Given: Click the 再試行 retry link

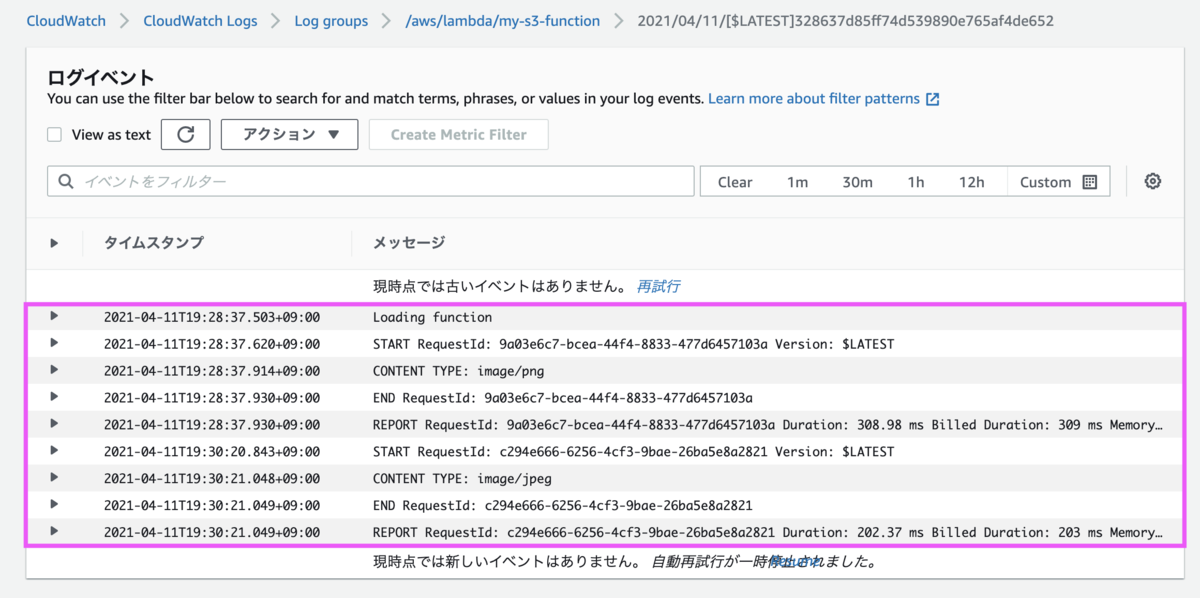Looking at the screenshot, I should point(658,286).
